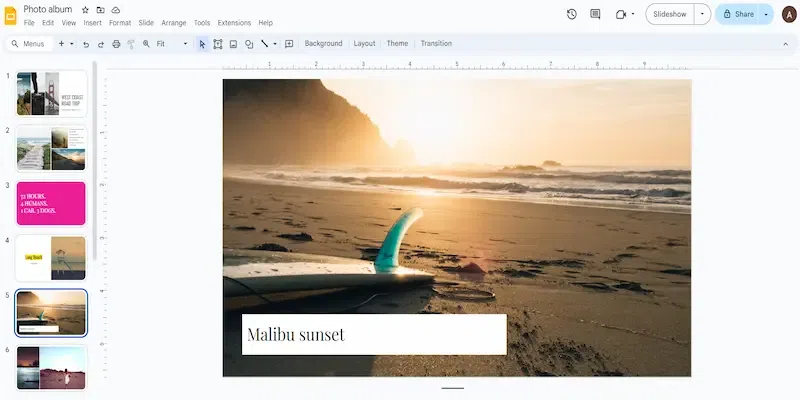Select the line tool
Screen dimensions: 800x400
click(264, 44)
